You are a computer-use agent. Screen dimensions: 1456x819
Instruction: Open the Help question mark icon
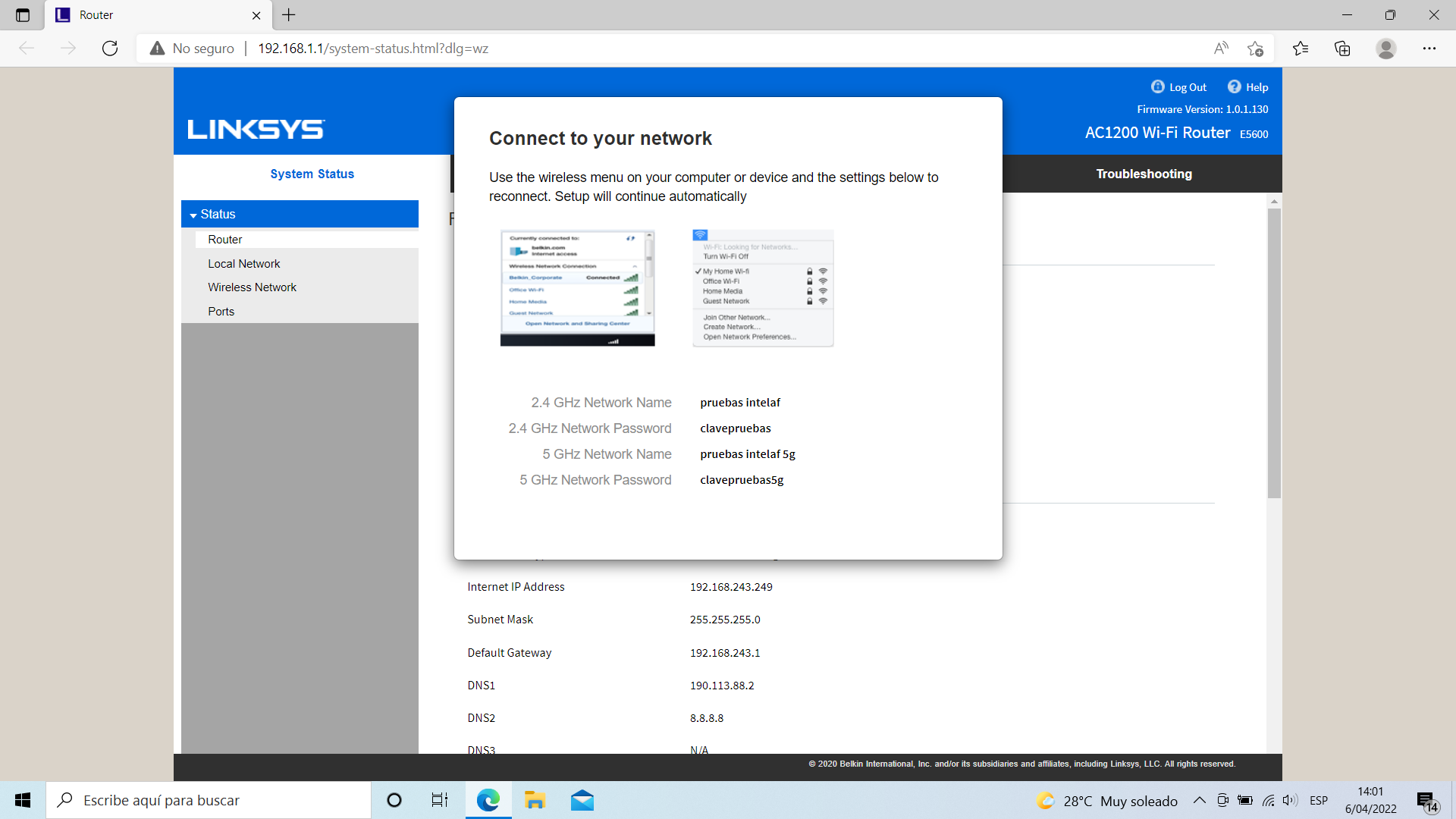[1234, 86]
